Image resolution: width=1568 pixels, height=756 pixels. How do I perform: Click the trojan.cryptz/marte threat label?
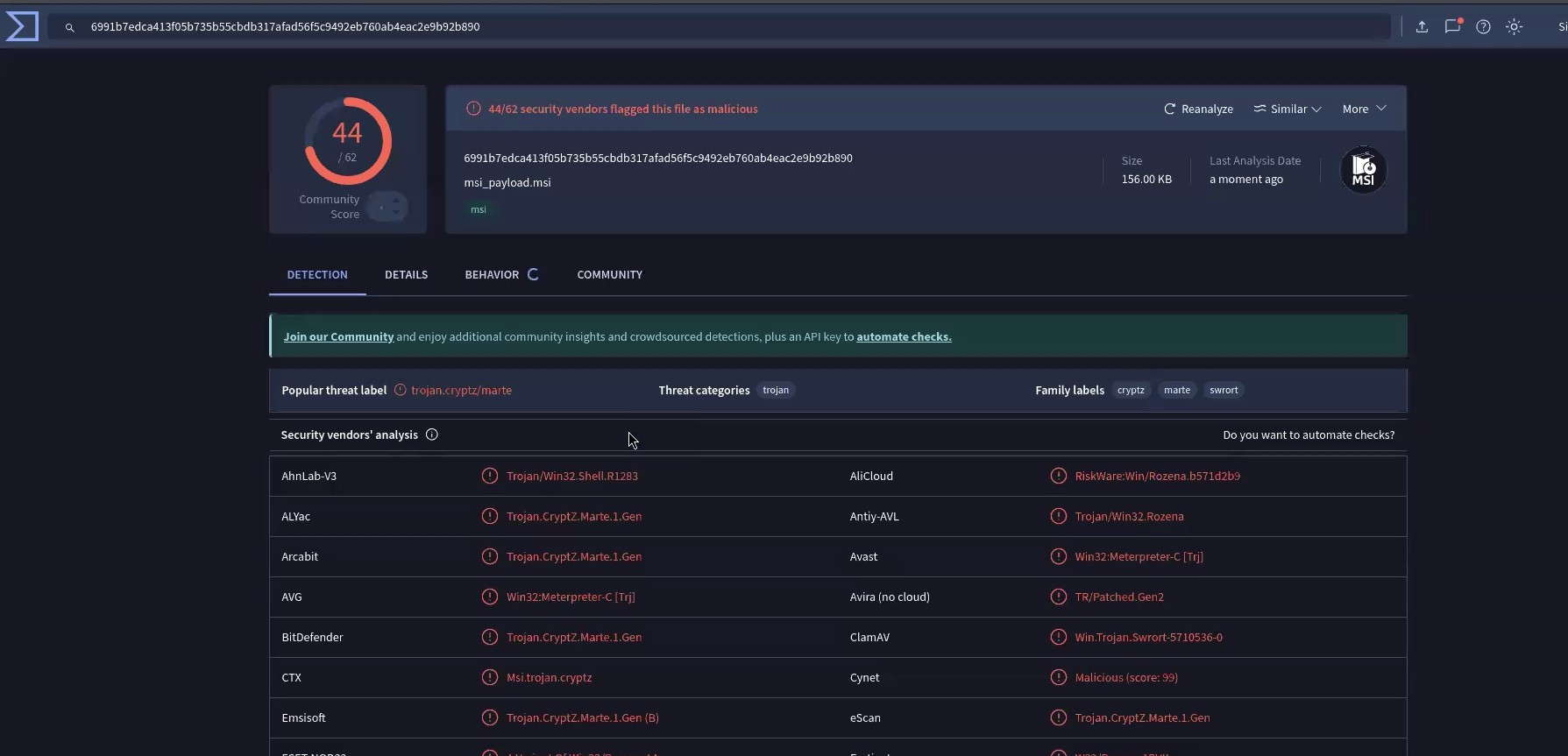461,390
